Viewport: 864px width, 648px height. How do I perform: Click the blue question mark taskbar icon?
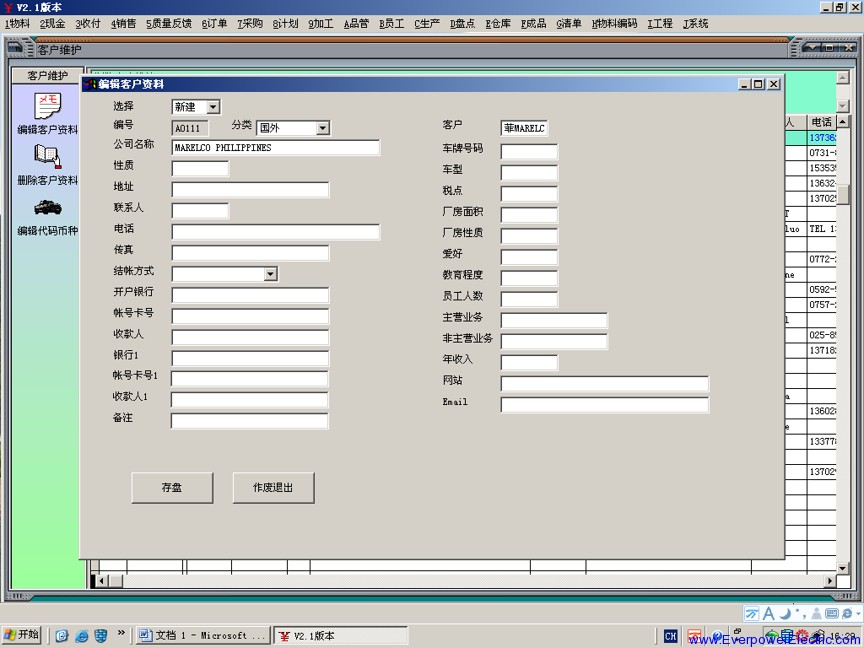click(x=716, y=636)
